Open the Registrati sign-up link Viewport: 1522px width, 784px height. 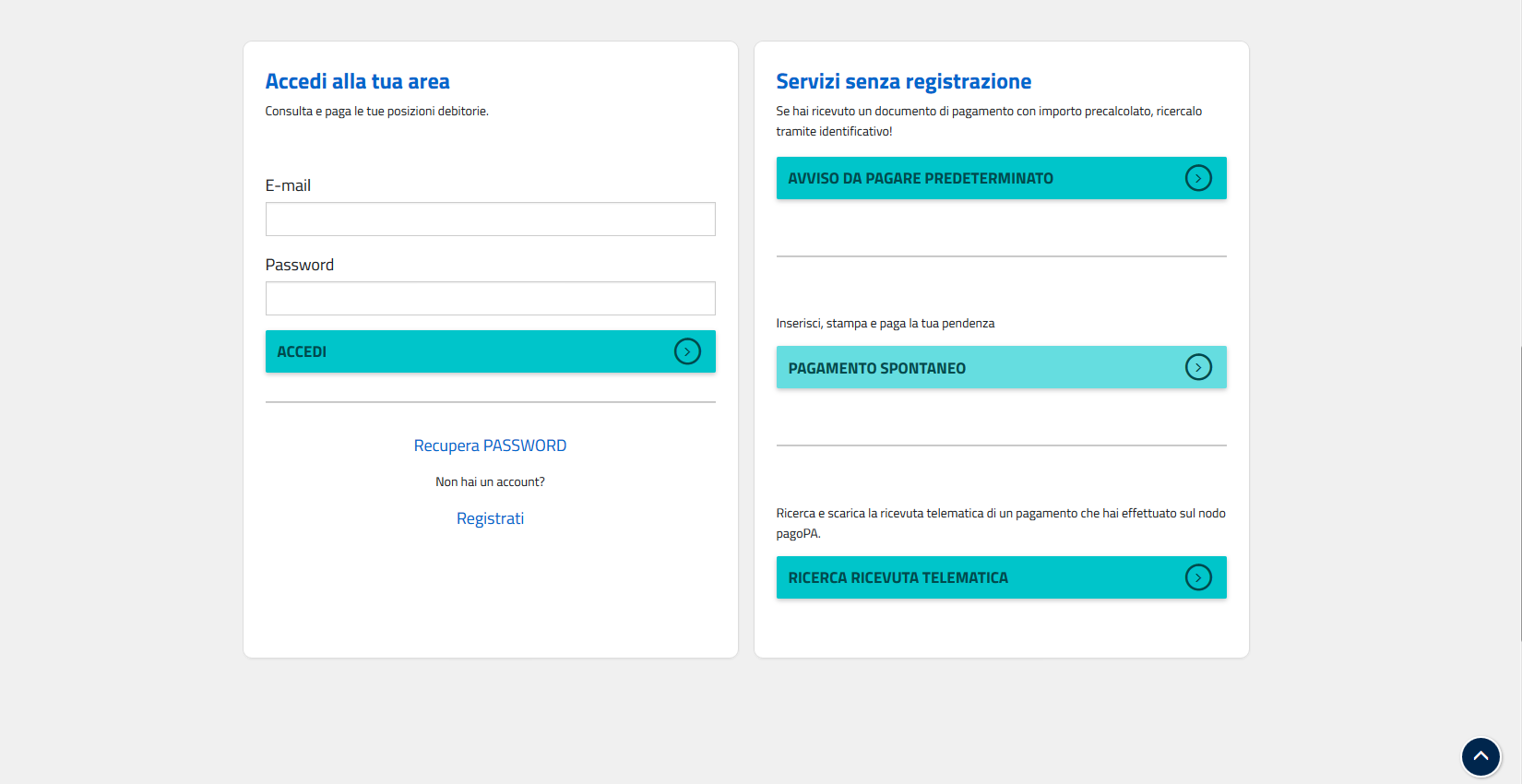(490, 518)
